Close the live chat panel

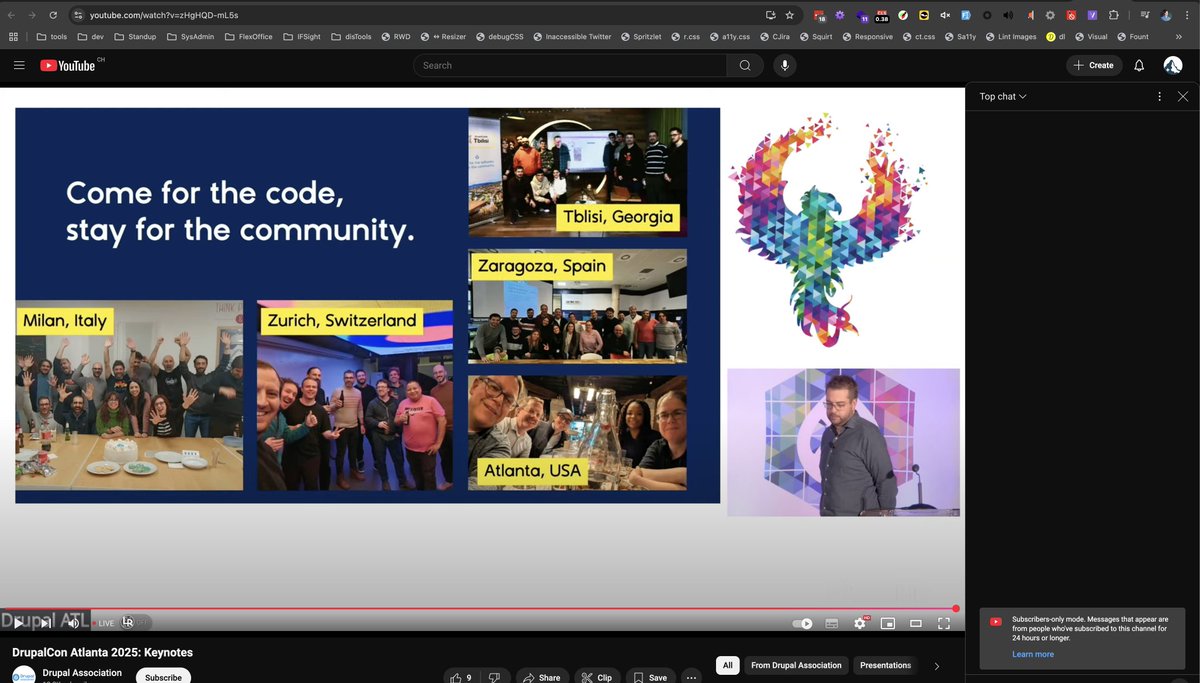(1183, 96)
